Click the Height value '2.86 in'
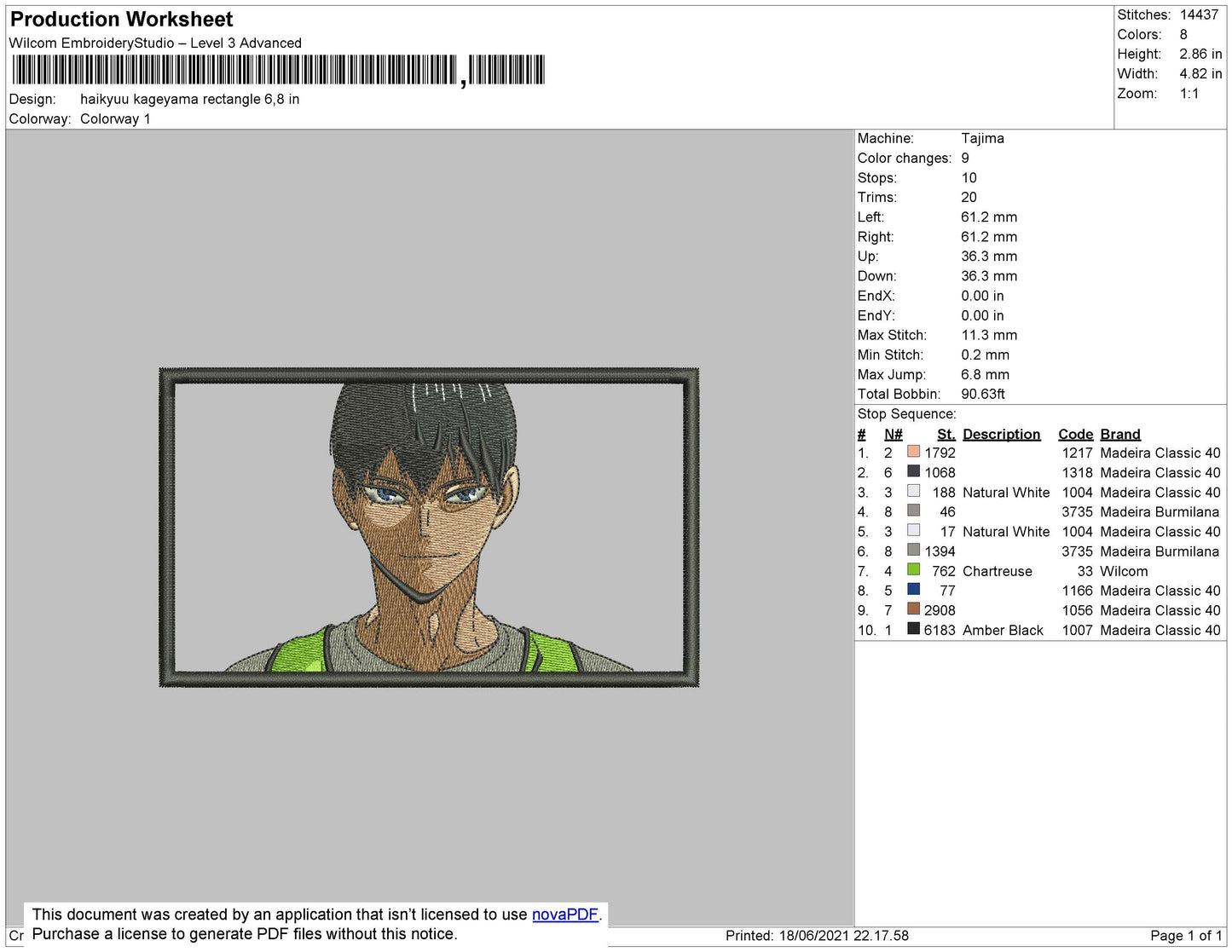Viewport: 1232px width, 952px height. (x=1200, y=54)
